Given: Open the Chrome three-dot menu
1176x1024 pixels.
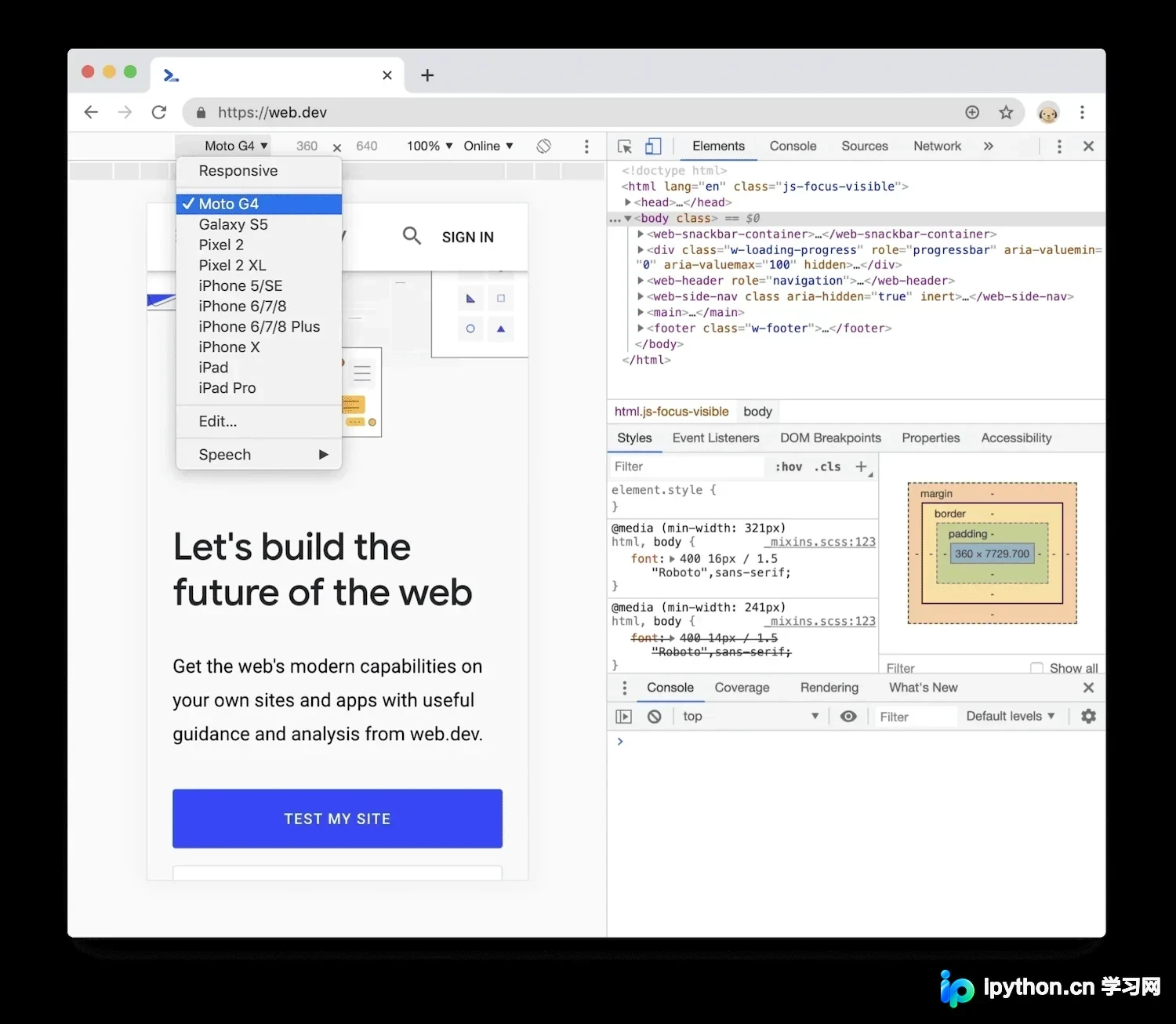Looking at the screenshot, I should [1082, 112].
